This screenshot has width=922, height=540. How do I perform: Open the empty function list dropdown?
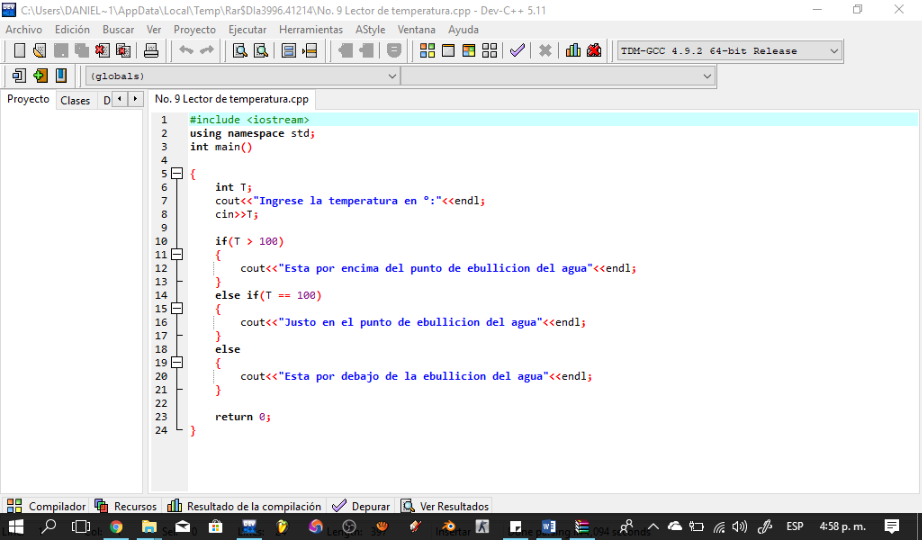pos(707,76)
